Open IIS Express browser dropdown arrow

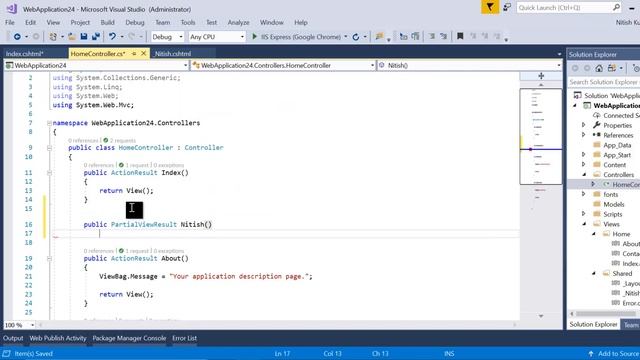[346, 37]
